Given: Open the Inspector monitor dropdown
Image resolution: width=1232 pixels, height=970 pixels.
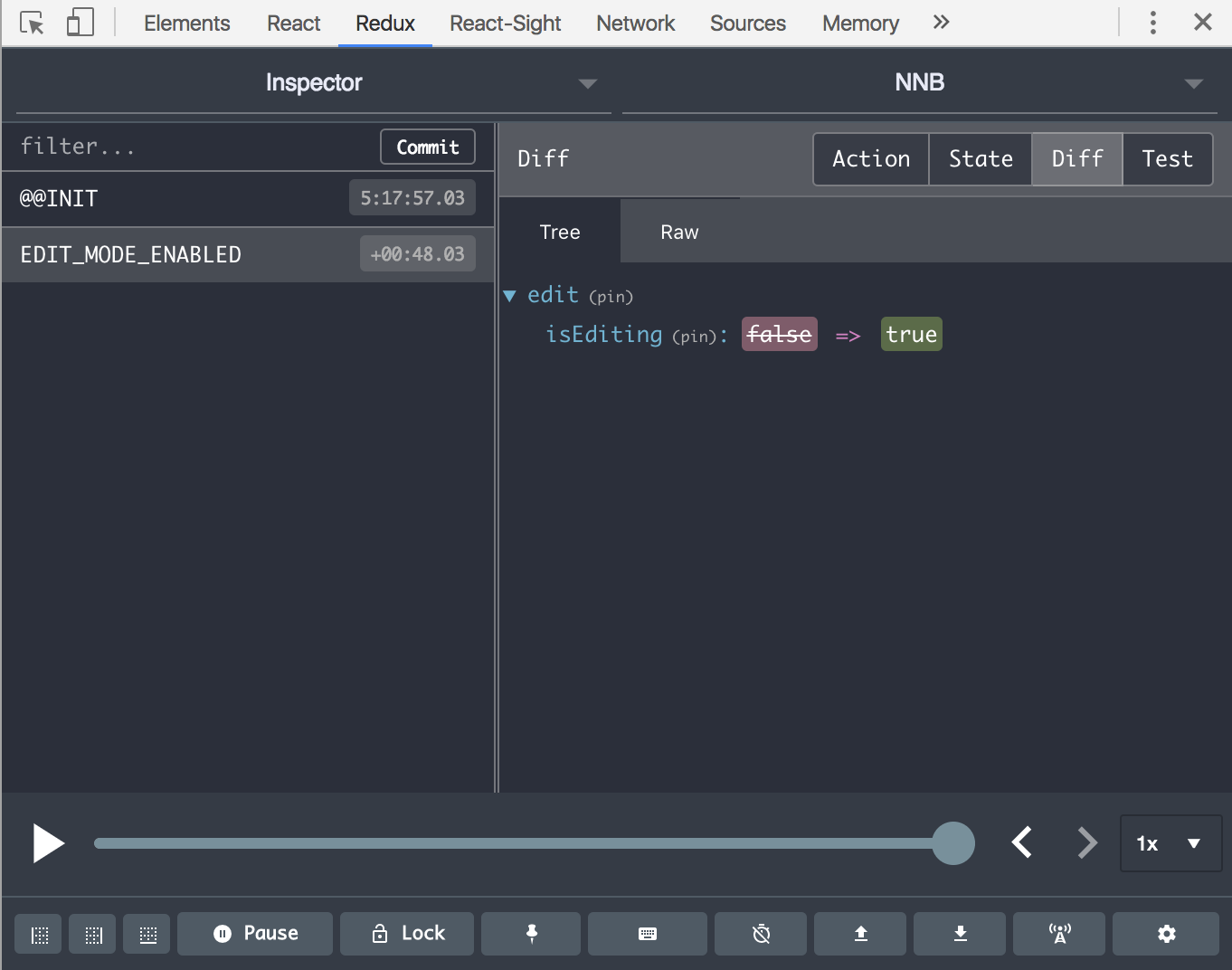Looking at the screenshot, I should 314,82.
